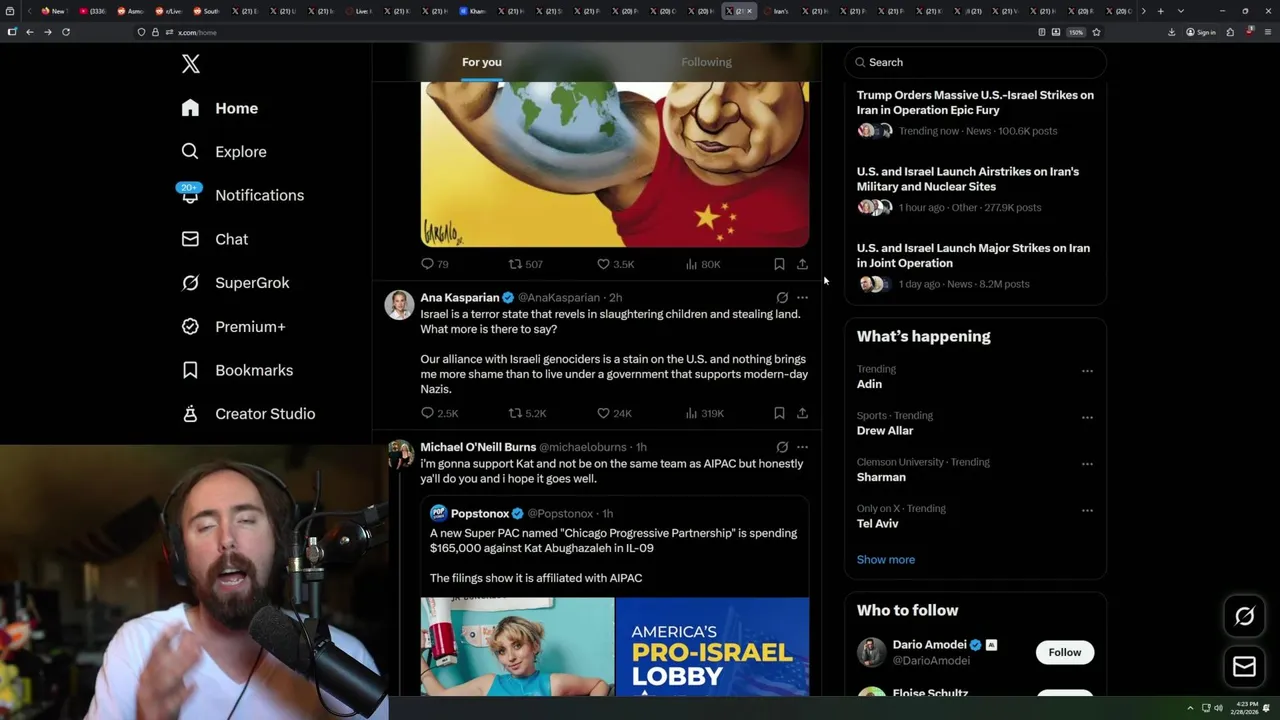The image size is (1280, 720).
Task: Open the America's Pro-Israel Lobby image
Action: pos(712,646)
